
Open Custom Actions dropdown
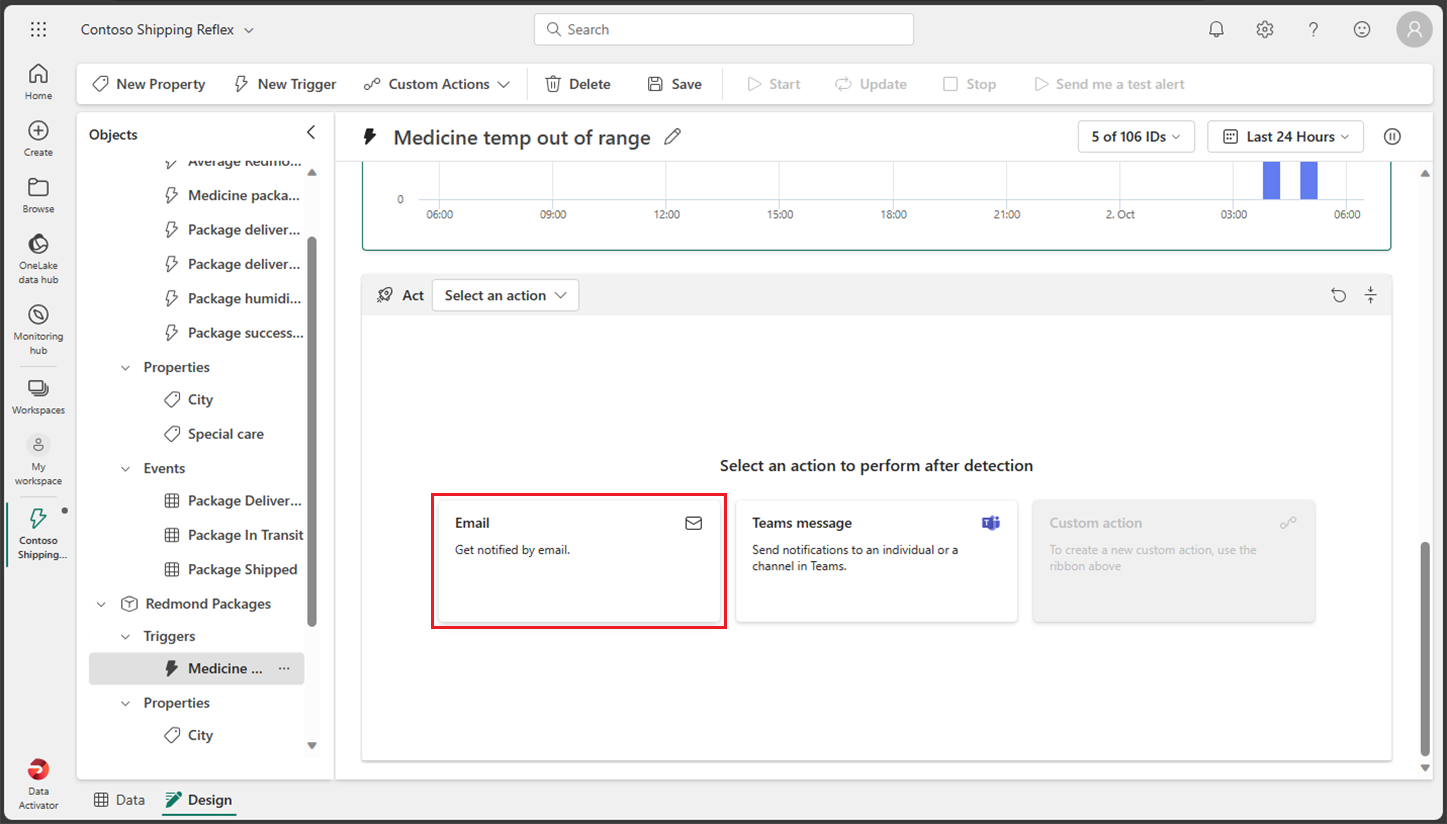437,84
